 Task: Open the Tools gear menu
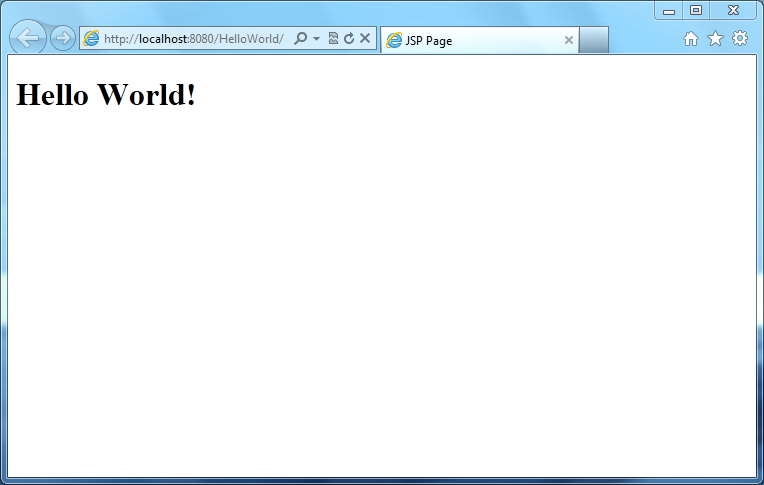point(740,38)
